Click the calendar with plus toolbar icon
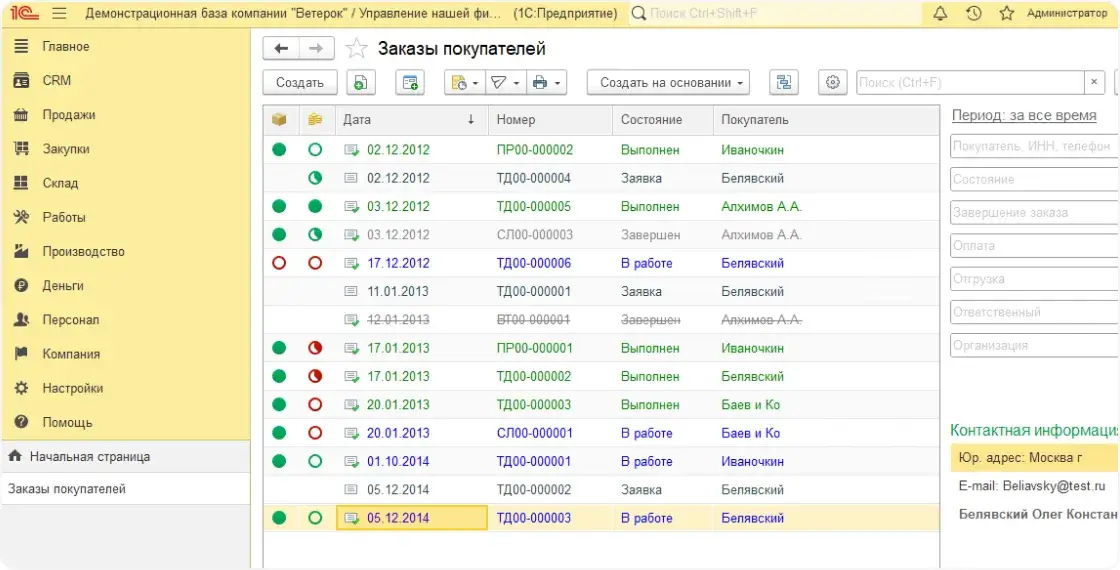 (x=410, y=82)
